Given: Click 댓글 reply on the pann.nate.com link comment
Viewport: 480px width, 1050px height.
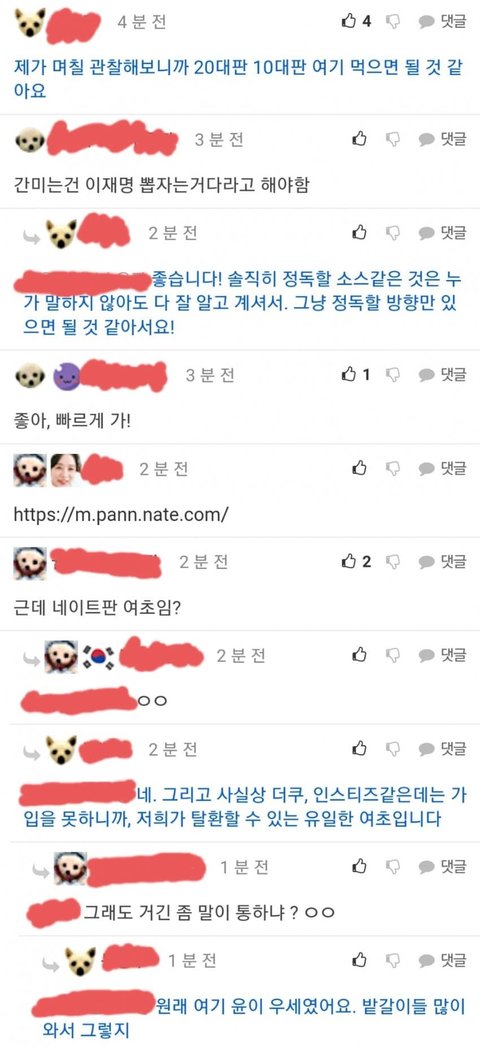Looking at the screenshot, I should pos(443,468).
